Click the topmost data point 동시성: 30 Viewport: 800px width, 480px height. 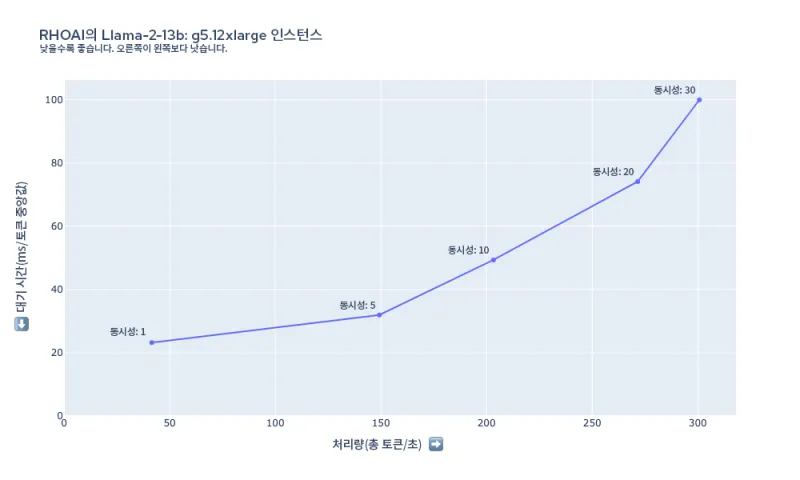(x=699, y=100)
